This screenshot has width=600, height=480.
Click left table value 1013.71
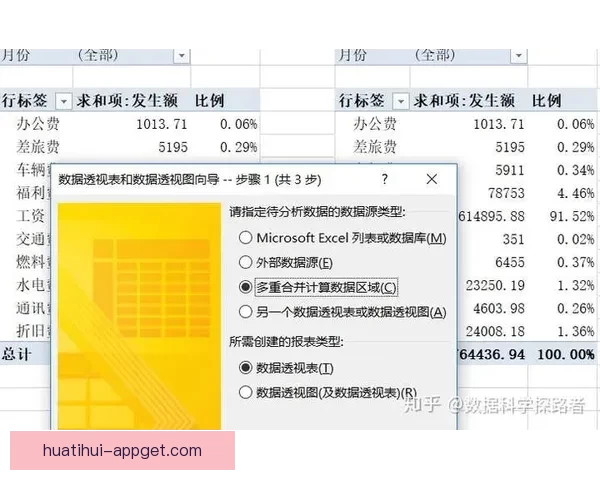point(162,124)
